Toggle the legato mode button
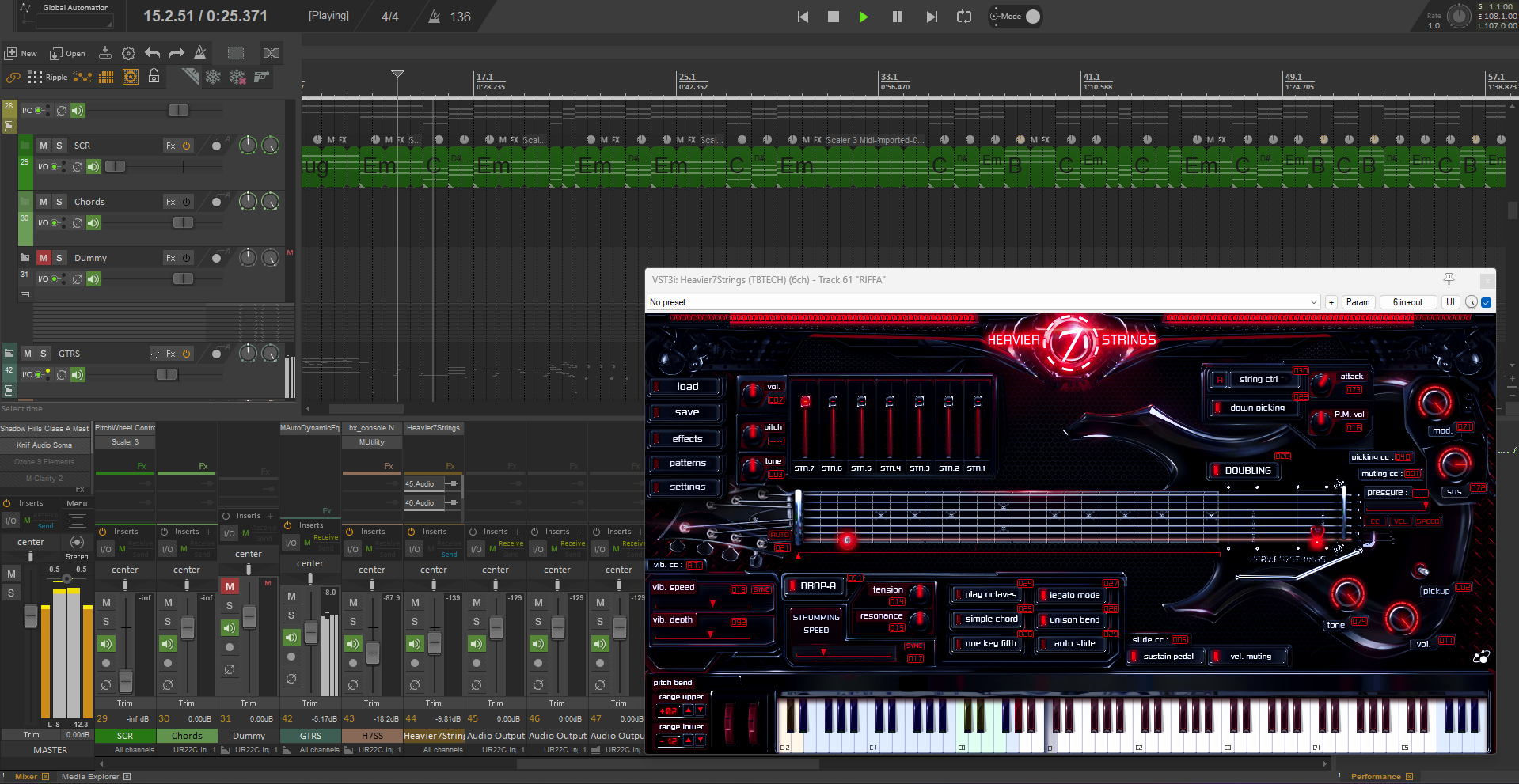1519x784 pixels. (1073, 596)
